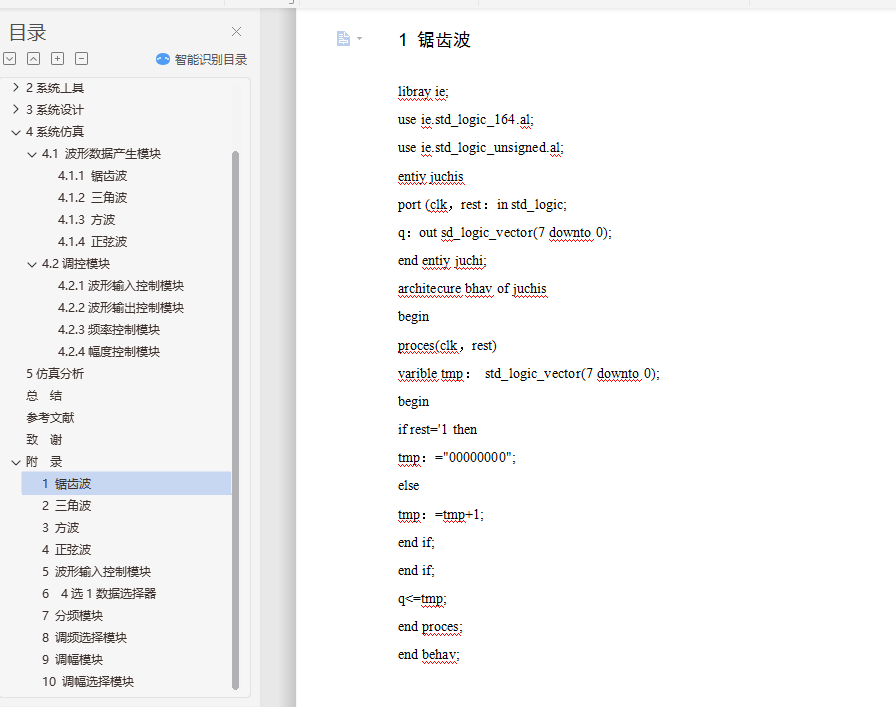Click the line architecure bhav of juchis
This screenshot has width=896, height=707.
point(472,289)
